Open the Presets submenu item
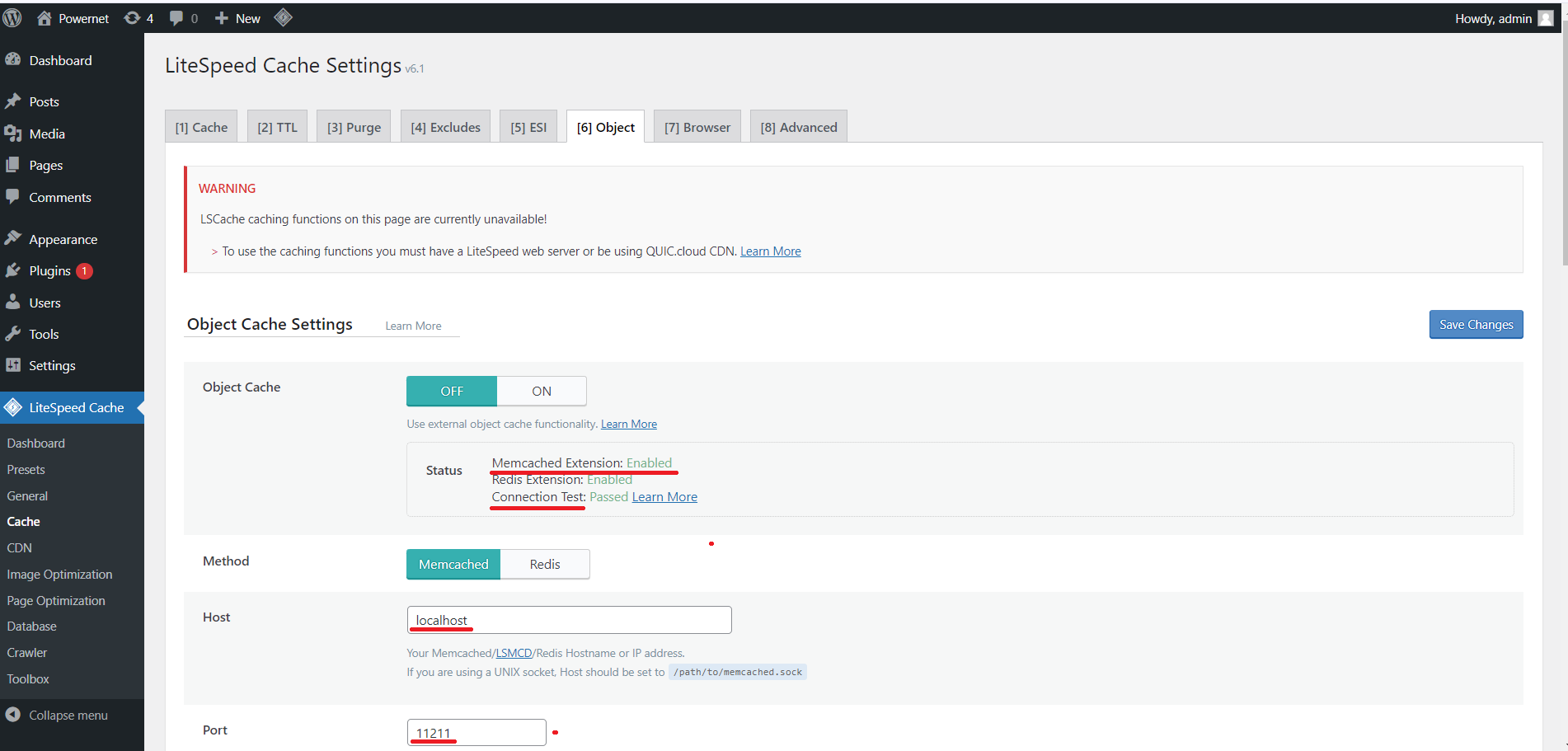 [x=26, y=469]
